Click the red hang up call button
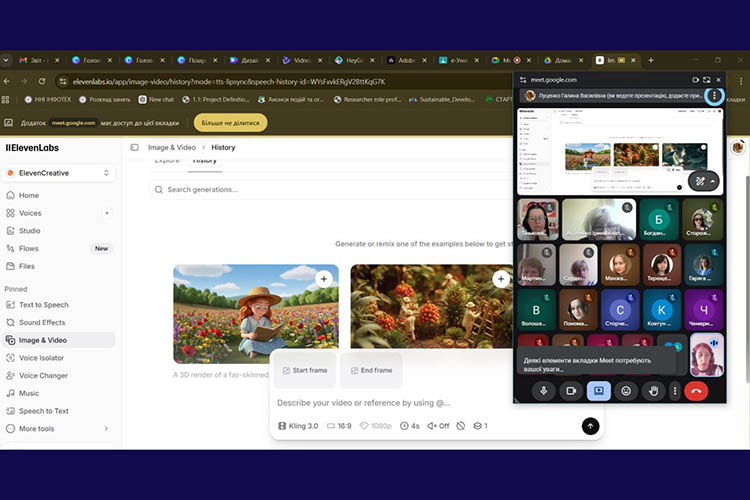 (x=696, y=391)
